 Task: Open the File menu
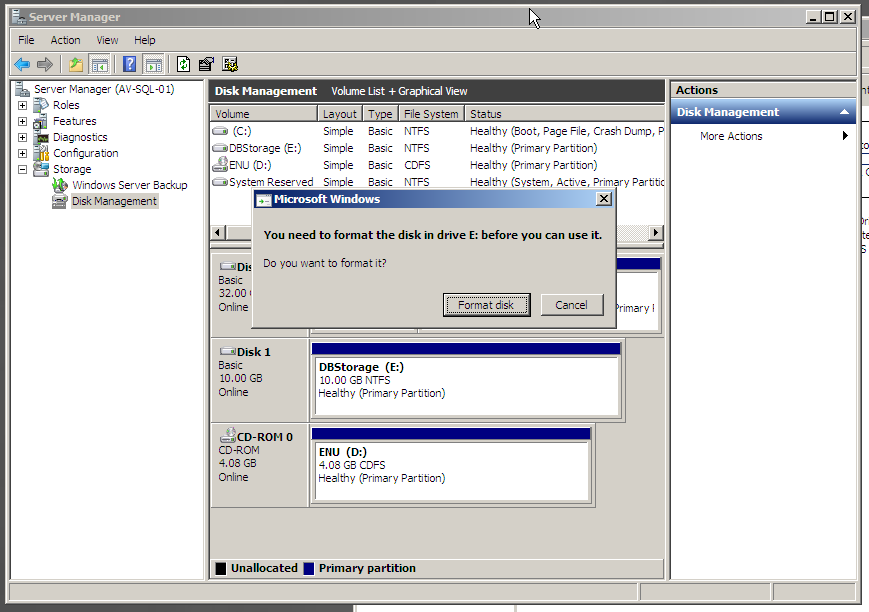[x=26, y=40]
